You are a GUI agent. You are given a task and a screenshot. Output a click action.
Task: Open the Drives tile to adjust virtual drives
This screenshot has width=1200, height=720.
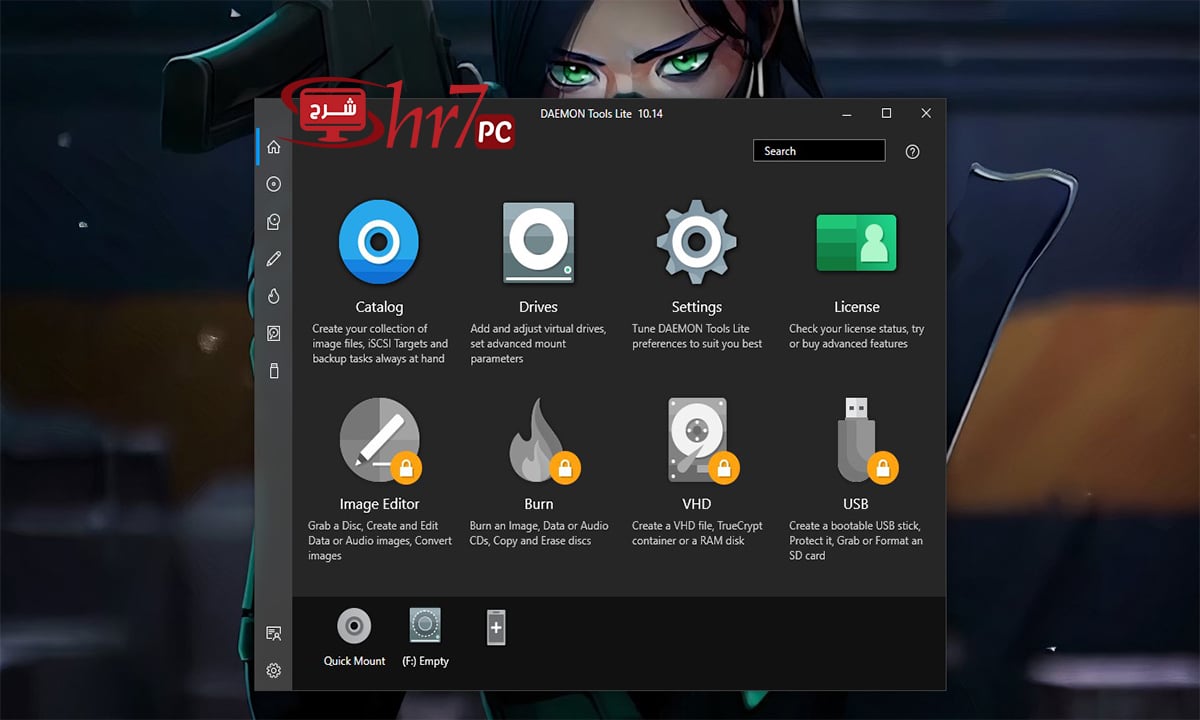click(538, 241)
